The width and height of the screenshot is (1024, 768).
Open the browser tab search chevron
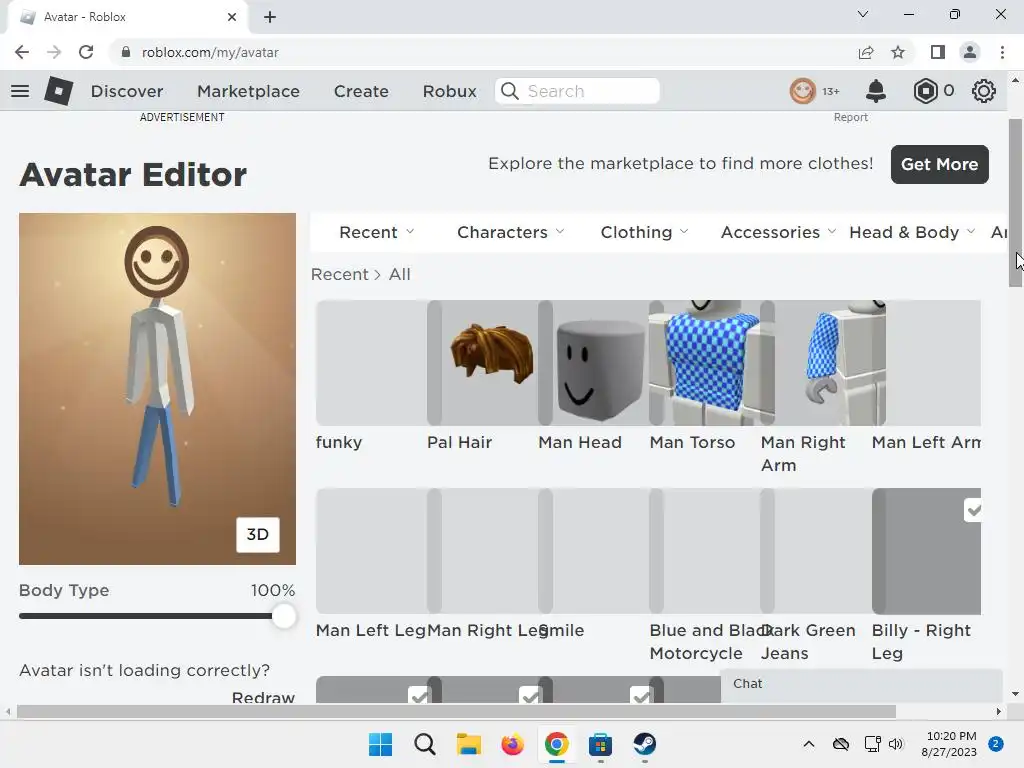coord(863,14)
